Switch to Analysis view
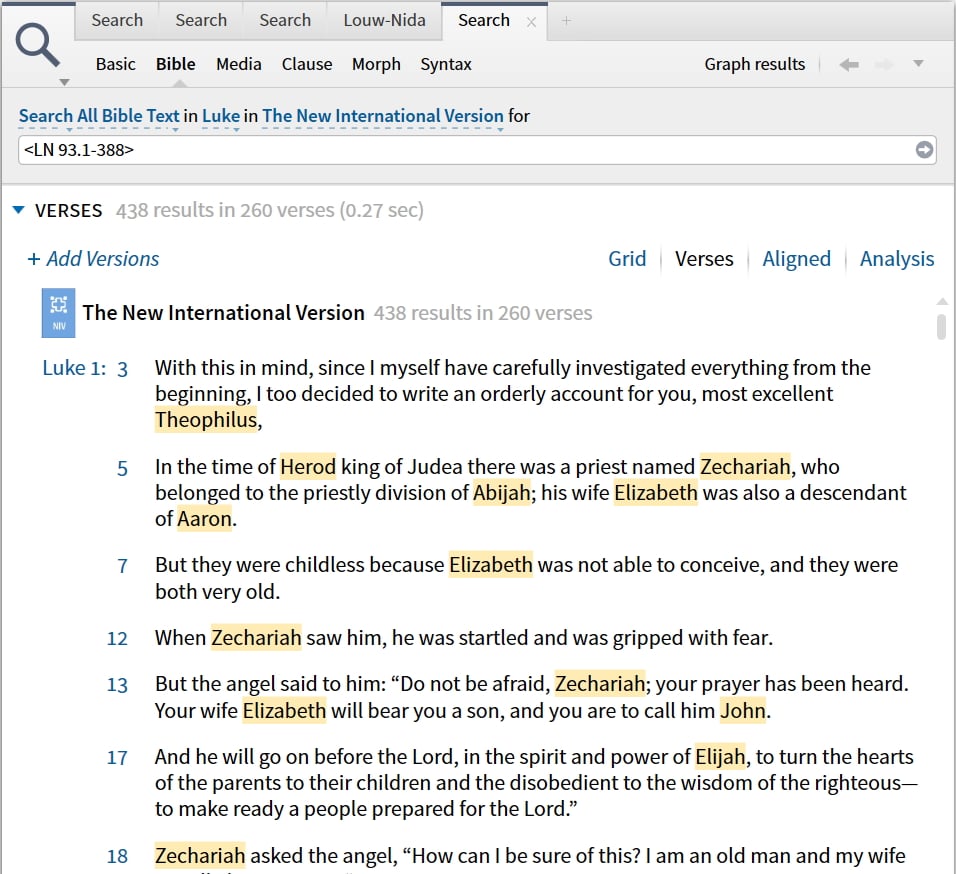 [897, 259]
